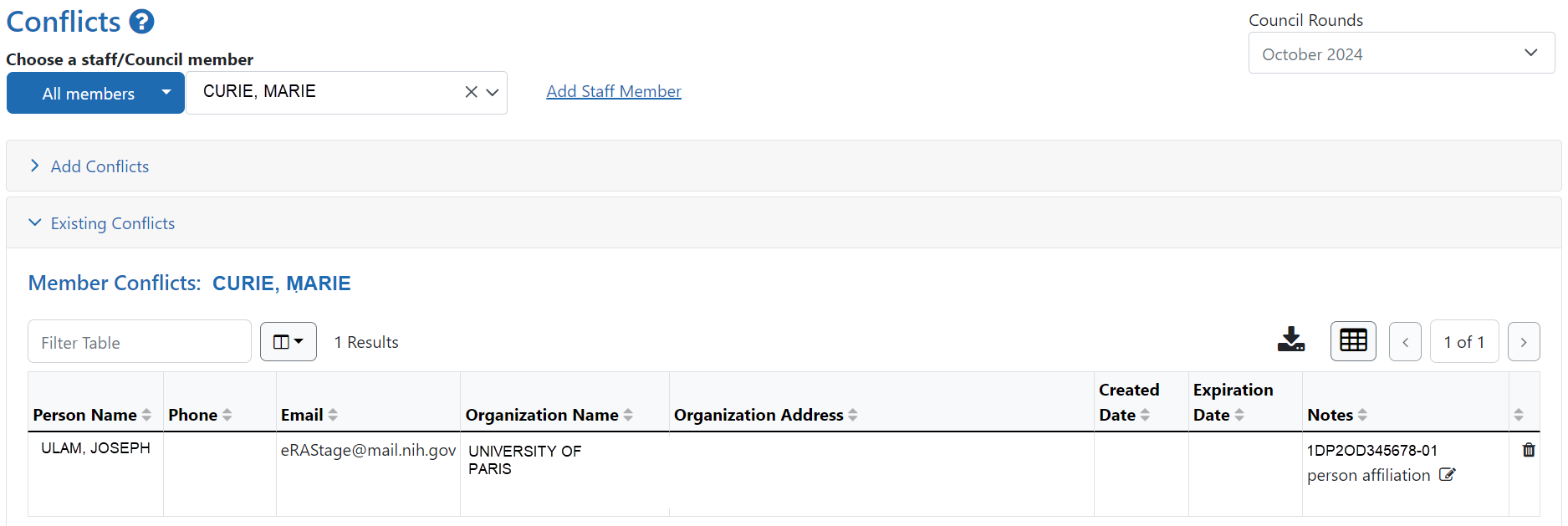Click the Add Staff Member link

[x=614, y=91]
